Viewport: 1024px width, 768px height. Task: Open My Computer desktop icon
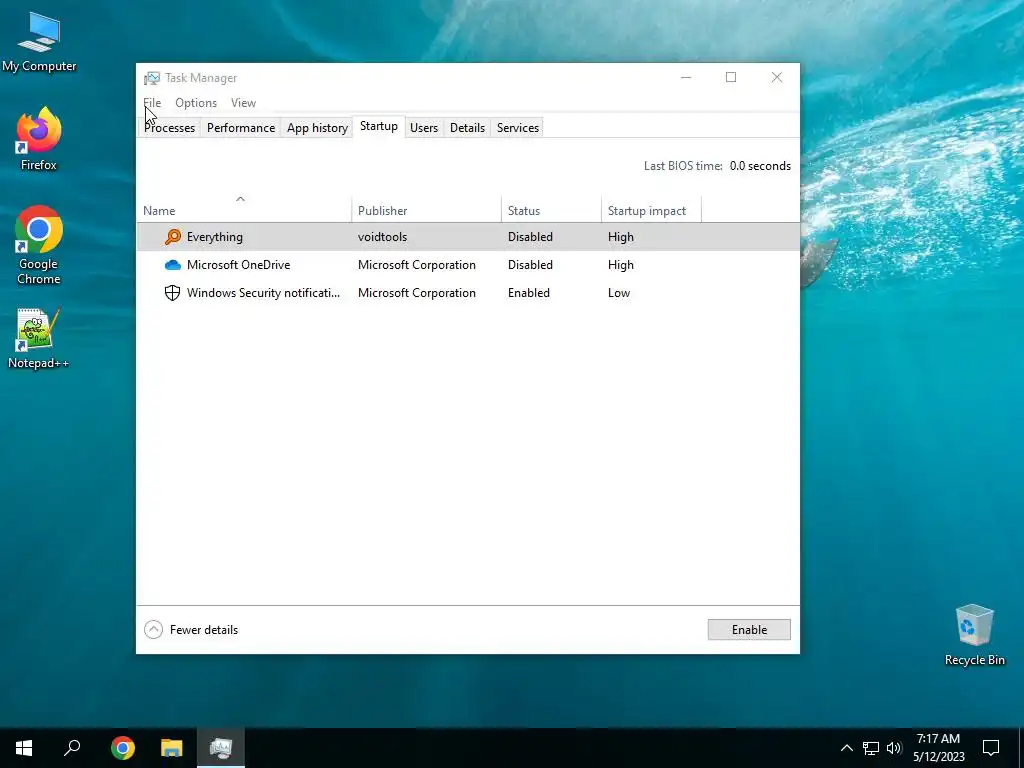click(x=39, y=42)
